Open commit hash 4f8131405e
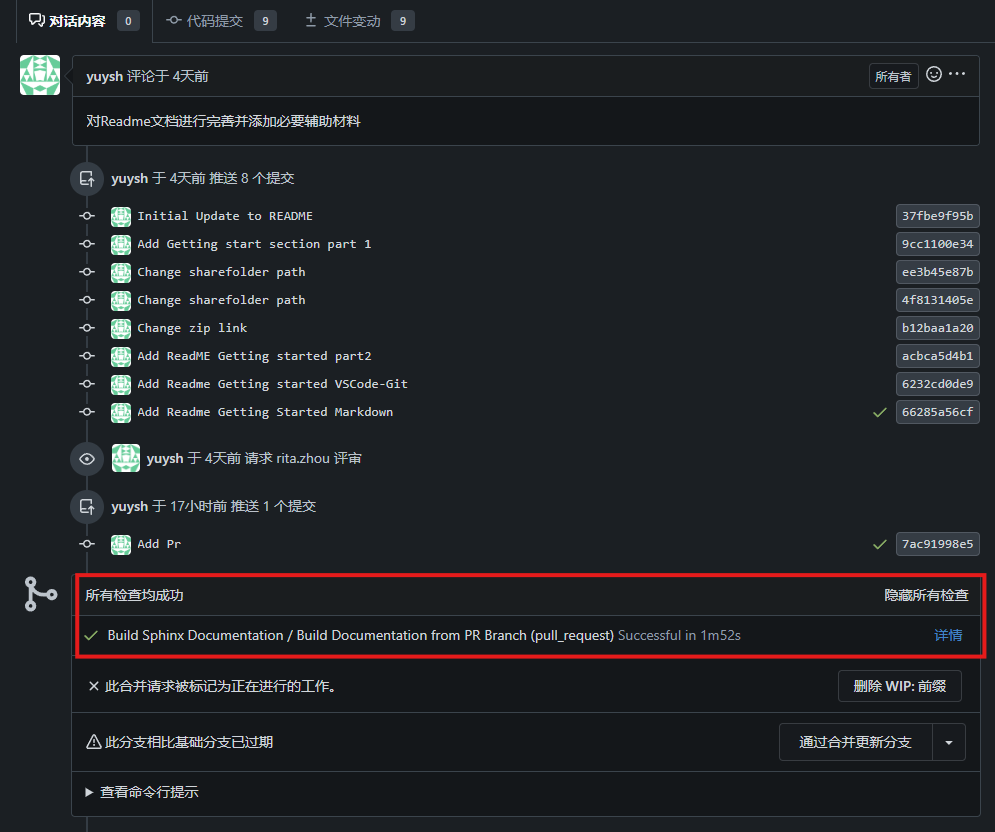This screenshot has width=995, height=832. point(937,300)
